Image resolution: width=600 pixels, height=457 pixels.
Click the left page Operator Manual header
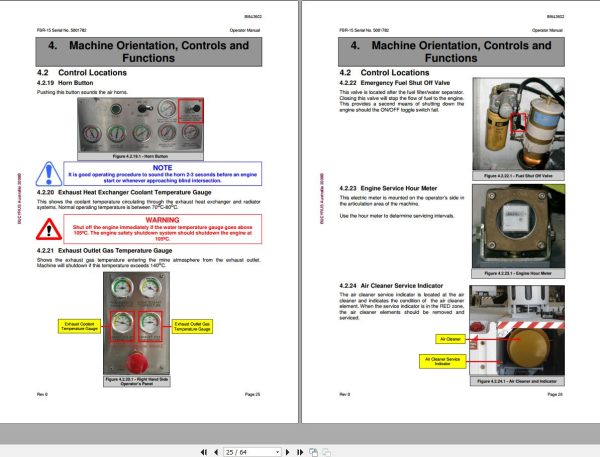pyautogui.click(x=245, y=30)
